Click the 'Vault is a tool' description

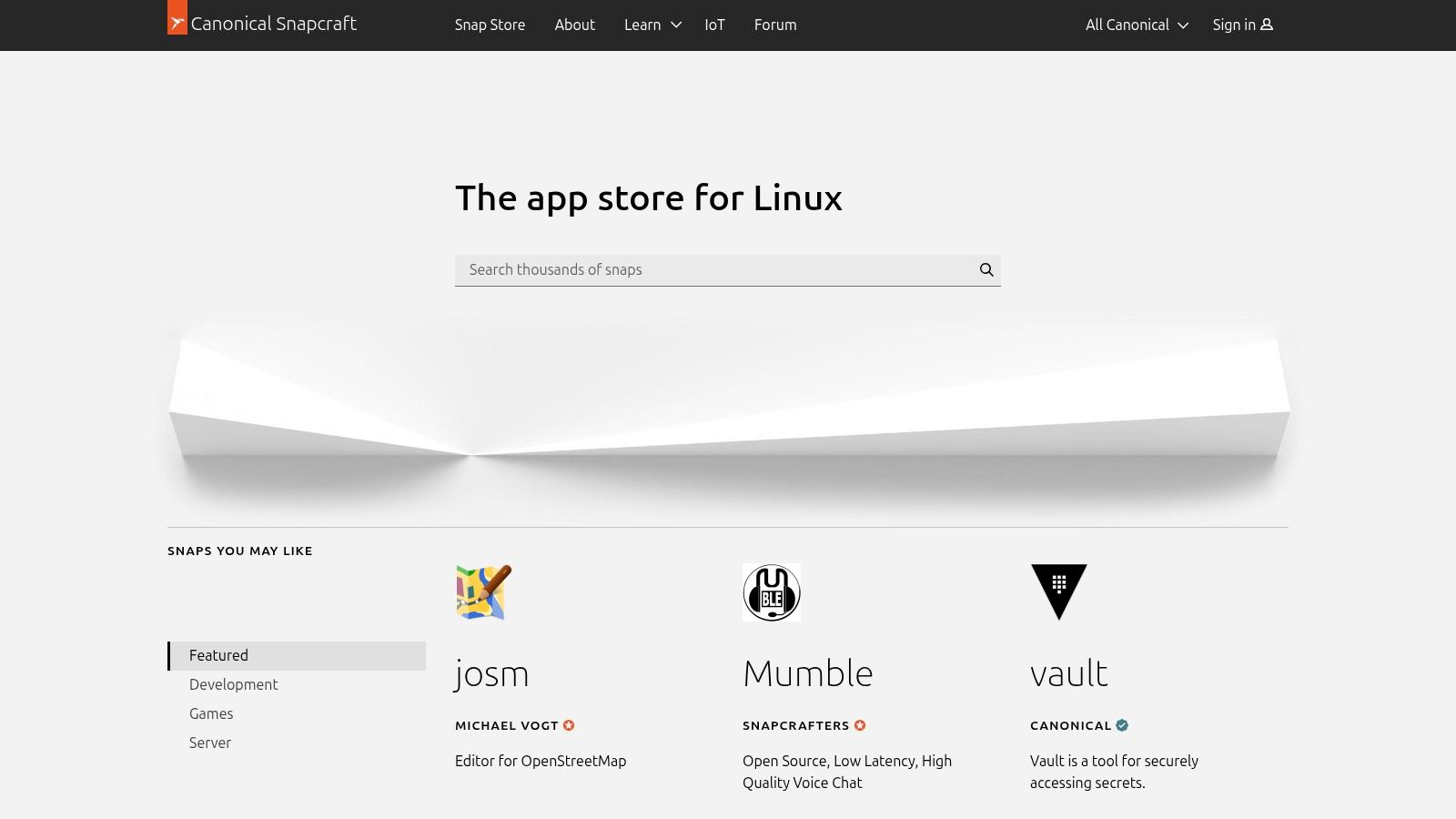tap(1114, 772)
